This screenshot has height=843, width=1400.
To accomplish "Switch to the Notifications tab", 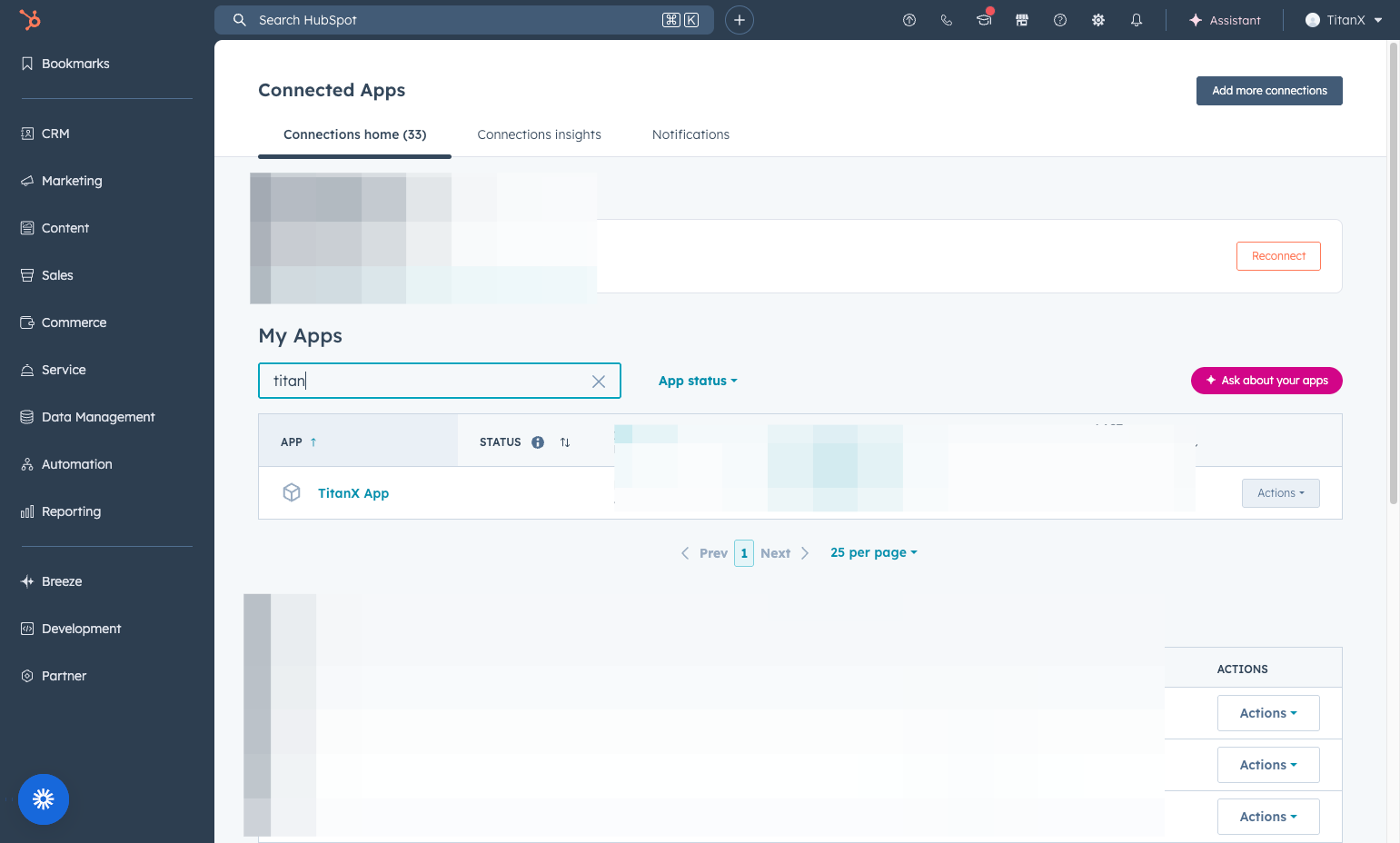I will point(690,134).
